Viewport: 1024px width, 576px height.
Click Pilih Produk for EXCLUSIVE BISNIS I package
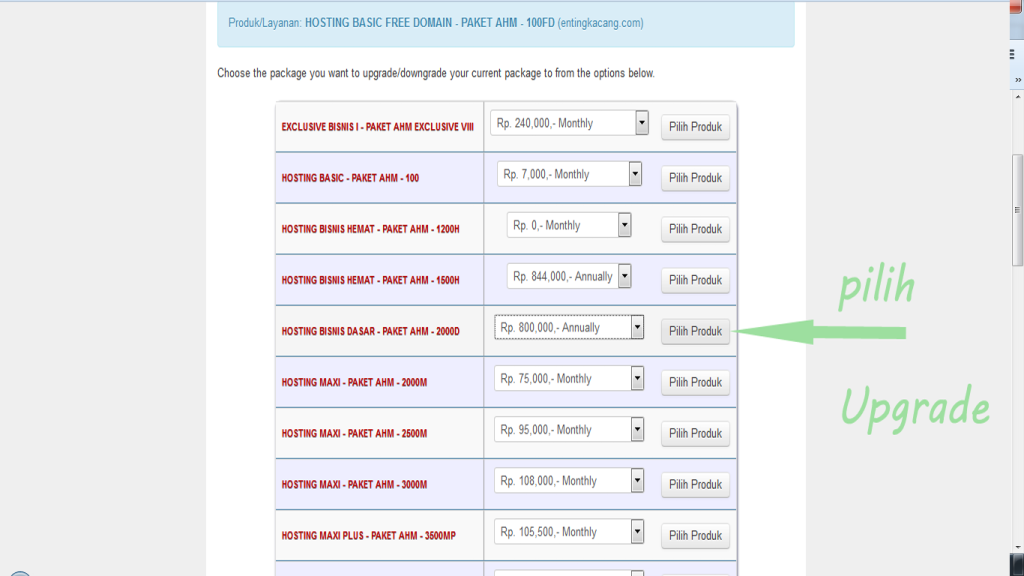694,126
